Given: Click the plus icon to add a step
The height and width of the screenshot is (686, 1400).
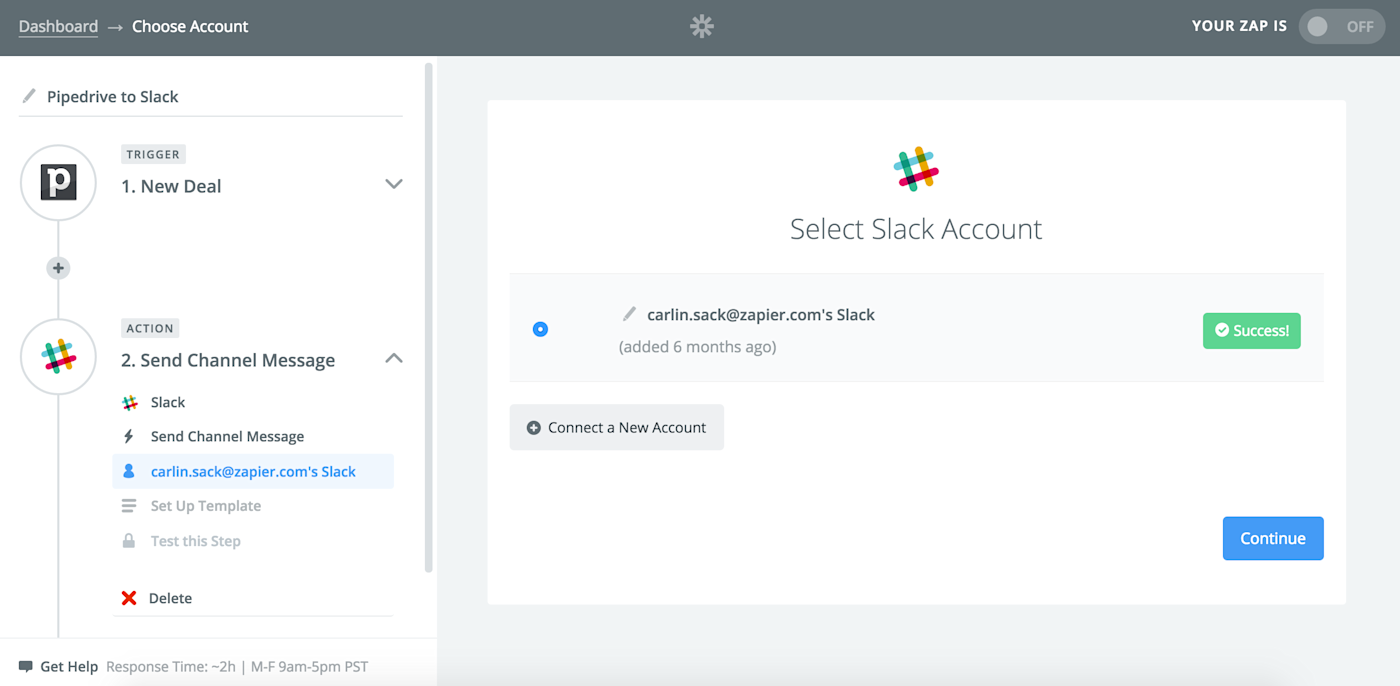Looking at the screenshot, I should pos(59,268).
